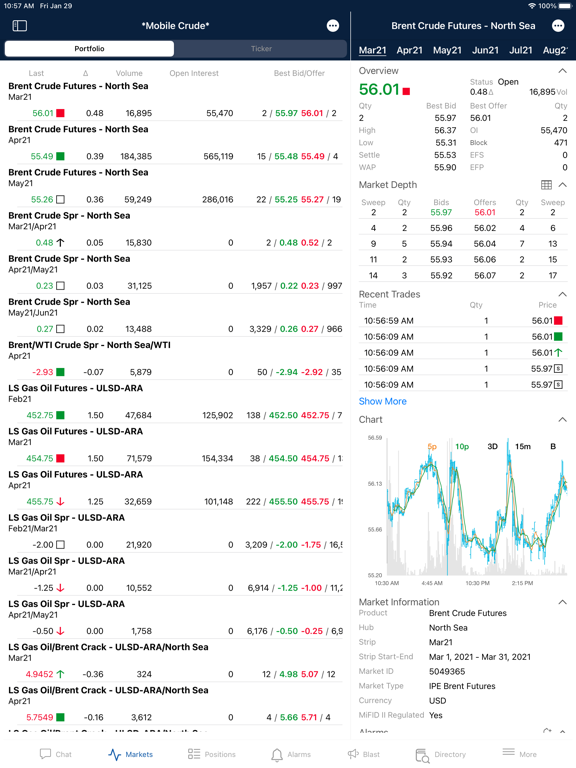576x768 pixels.
Task: Toggle the 5p chart overlay
Action: (432, 446)
